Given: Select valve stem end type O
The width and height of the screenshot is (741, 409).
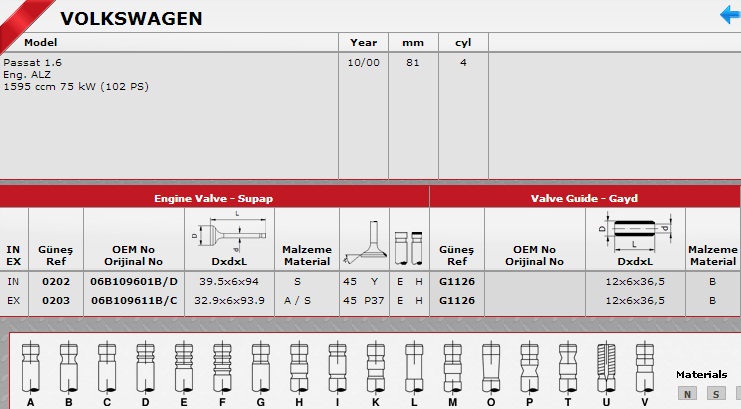Looking at the screenshot, I should (x=491, y=374).
